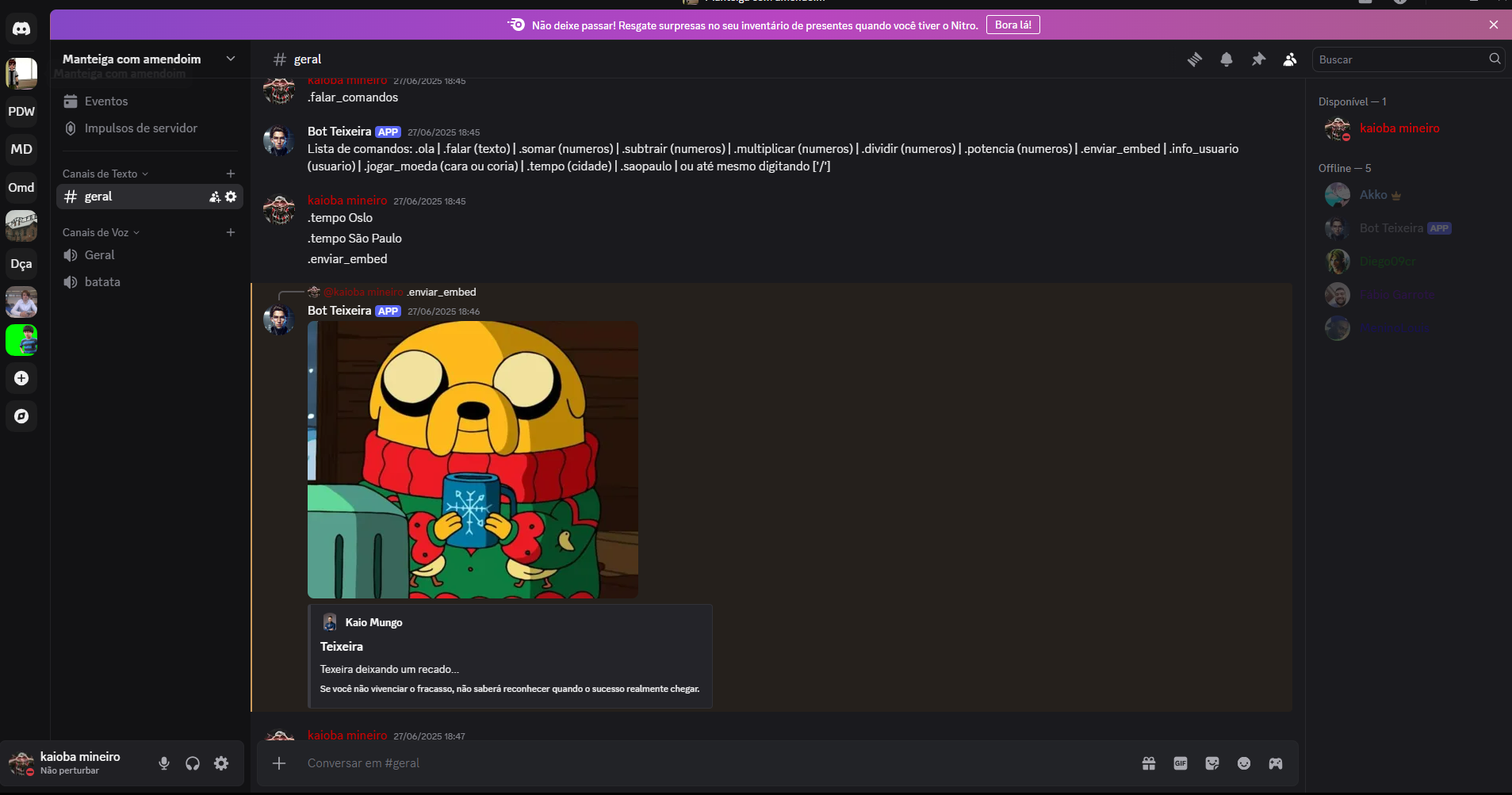Open the emoji picker
Screen dimensions: 1512x795
(x=1244, y=763)
